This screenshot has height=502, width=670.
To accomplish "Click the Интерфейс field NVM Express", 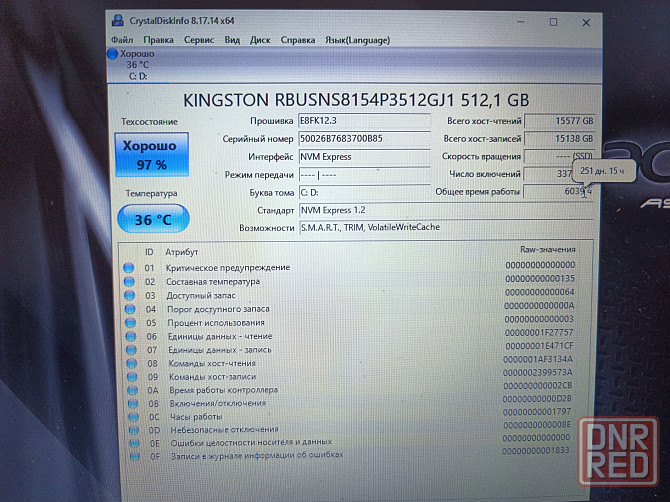I will tap(364, 157).
